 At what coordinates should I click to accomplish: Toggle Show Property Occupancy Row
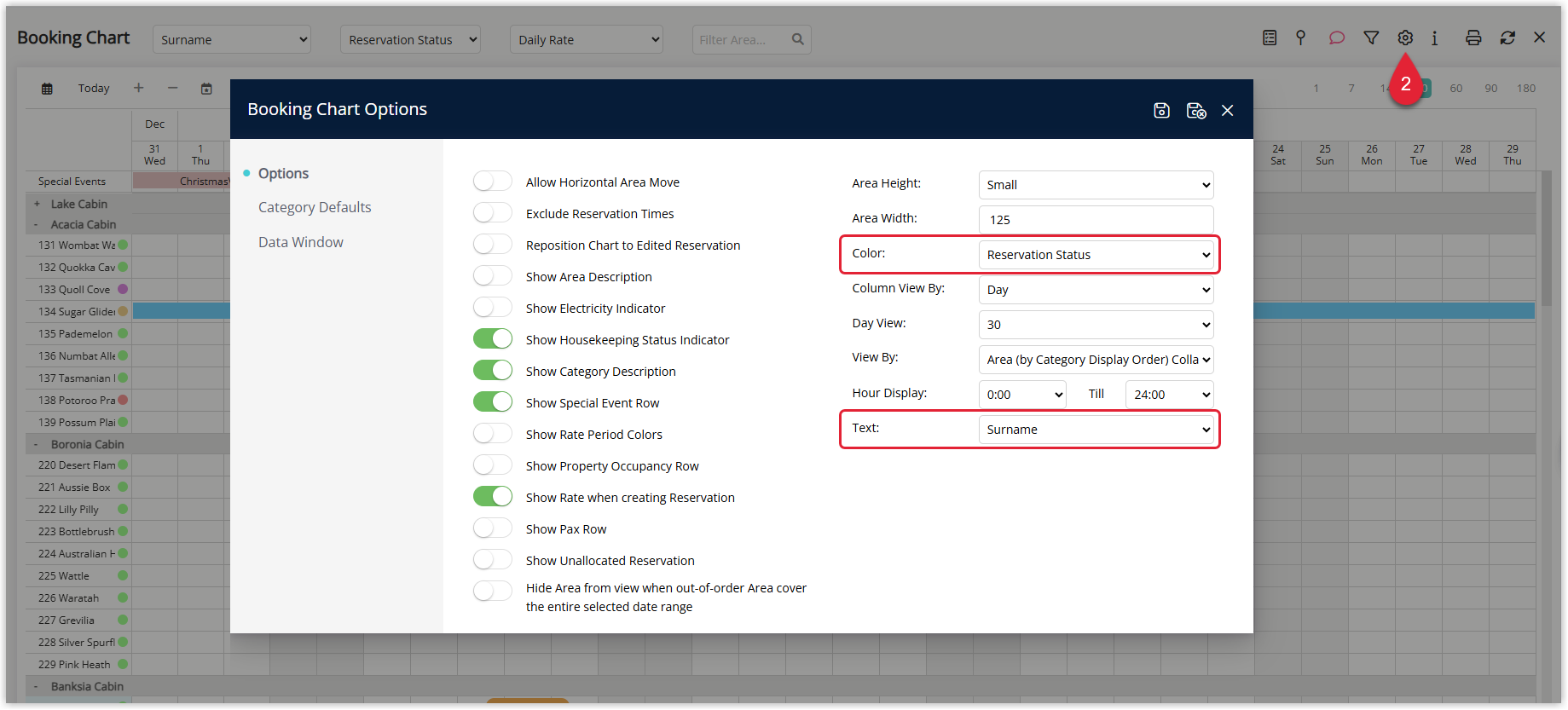[x=493, y=465]
